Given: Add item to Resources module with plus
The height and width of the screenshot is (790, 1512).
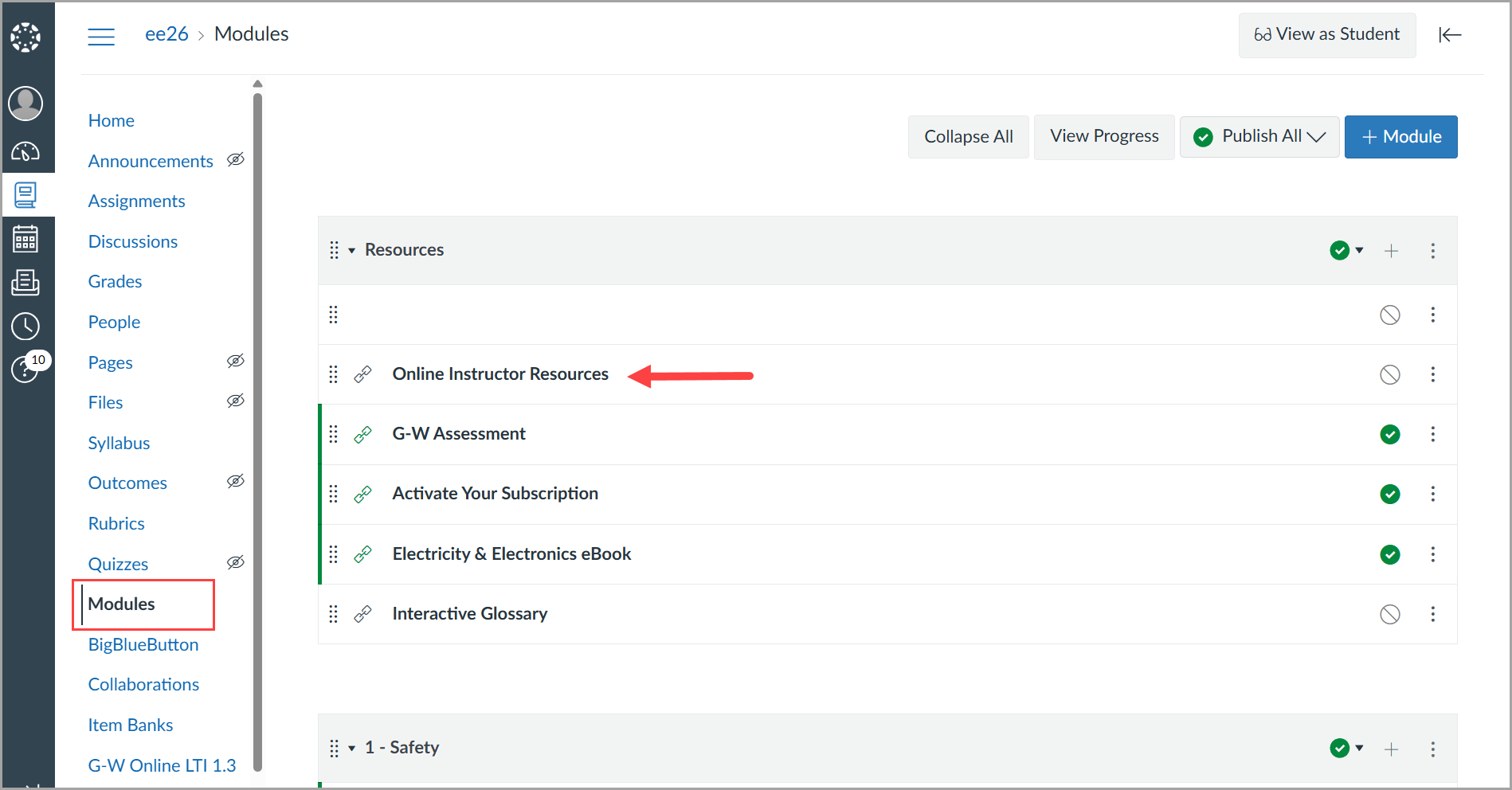Looking at the screenshot, I should (1391, 251).
